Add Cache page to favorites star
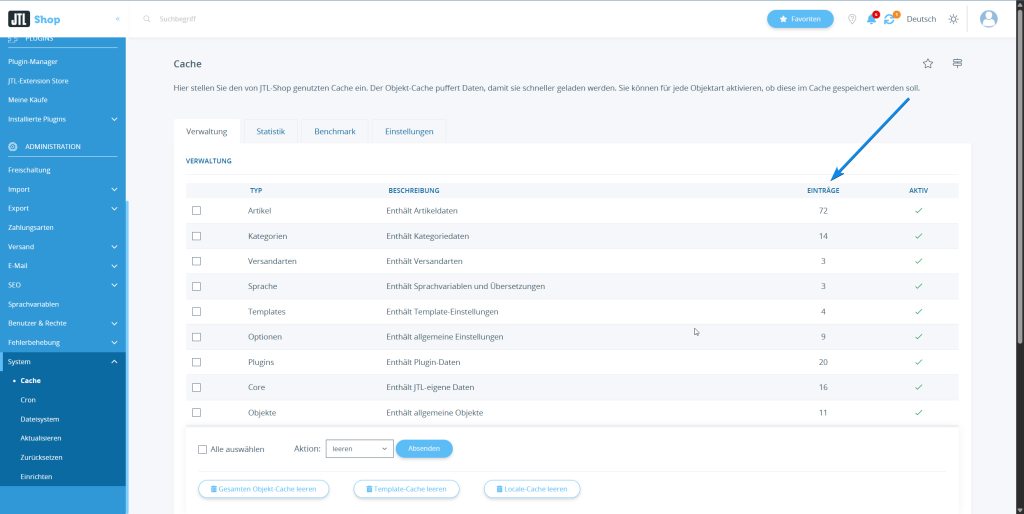This screenshot has height=514, width=1024. [x=928, y=63]
